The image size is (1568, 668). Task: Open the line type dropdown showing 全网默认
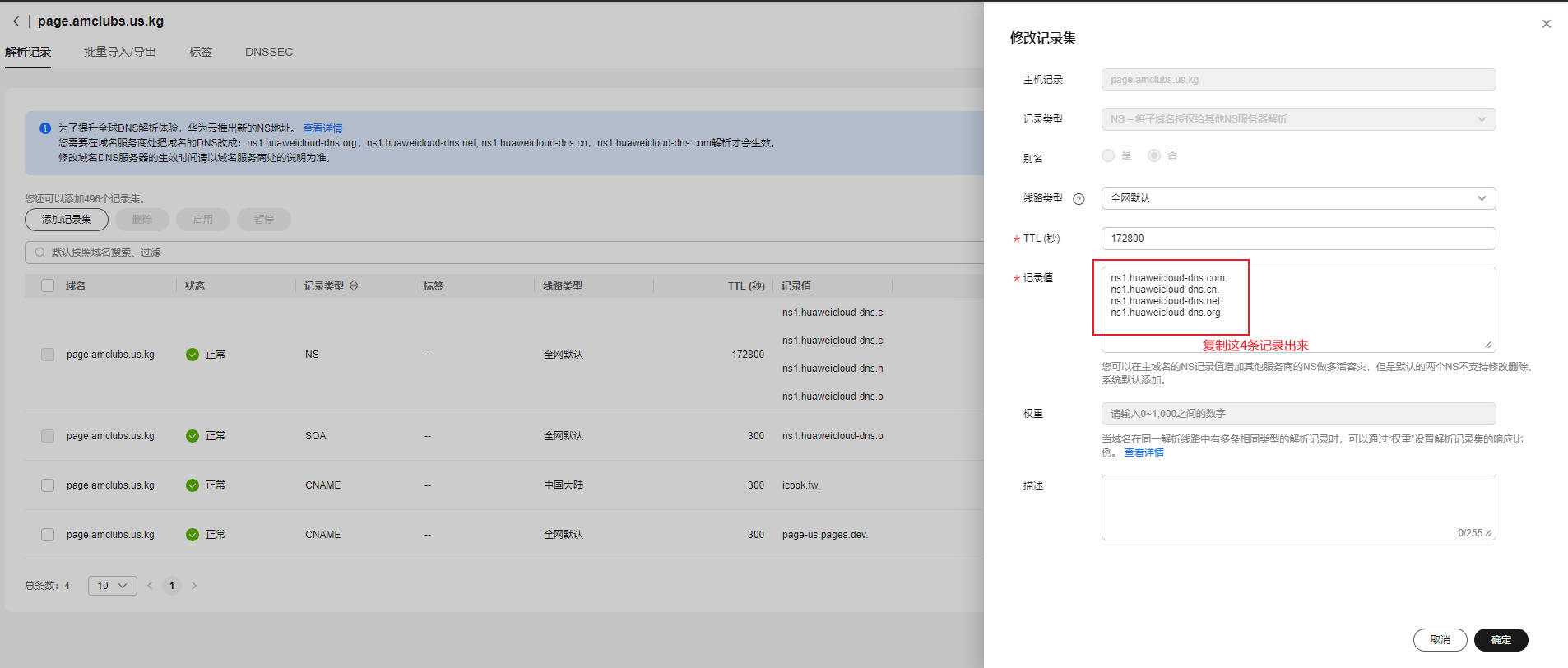(x=1297, y=198)
